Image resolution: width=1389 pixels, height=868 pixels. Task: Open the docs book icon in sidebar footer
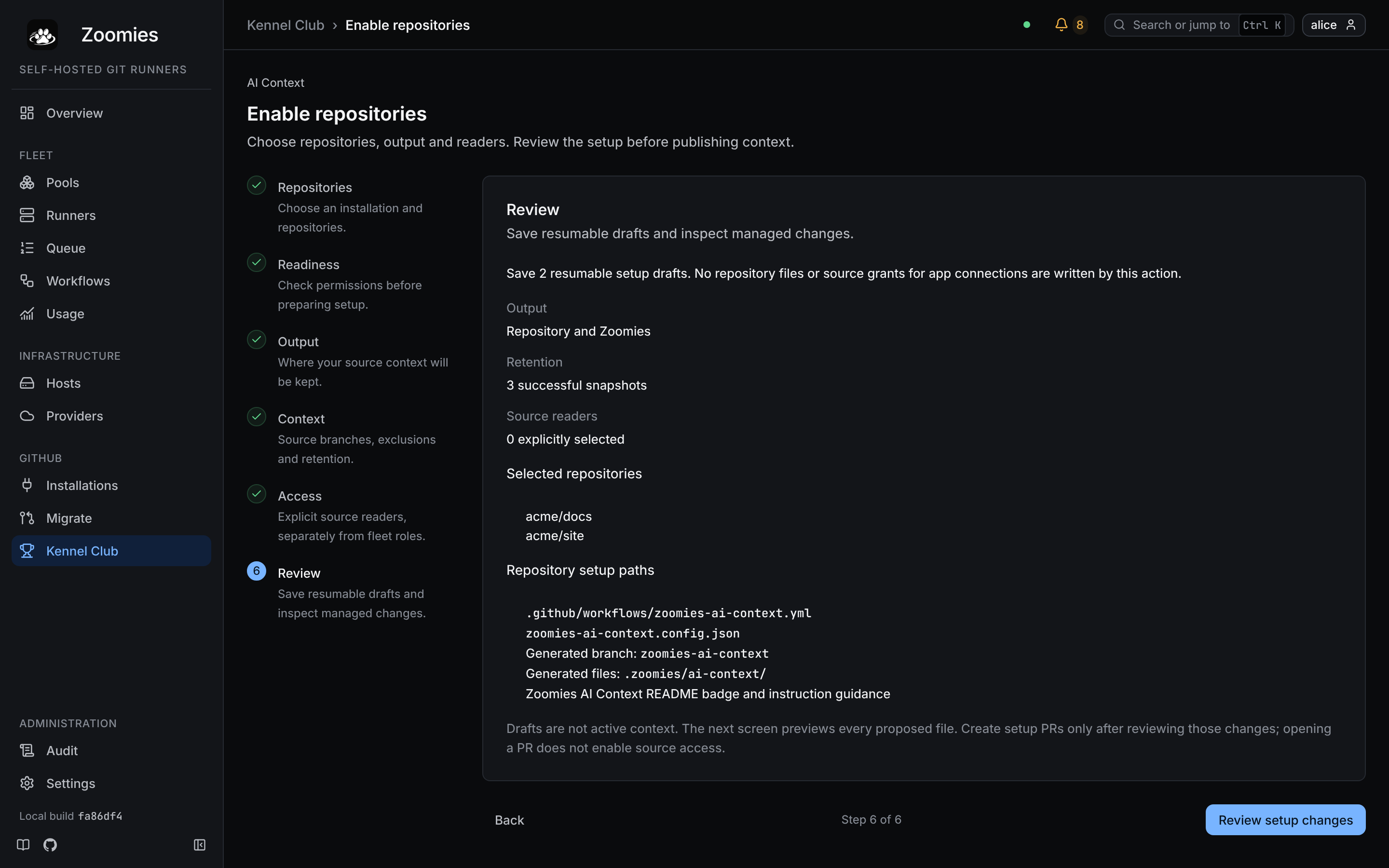(23, 844)
